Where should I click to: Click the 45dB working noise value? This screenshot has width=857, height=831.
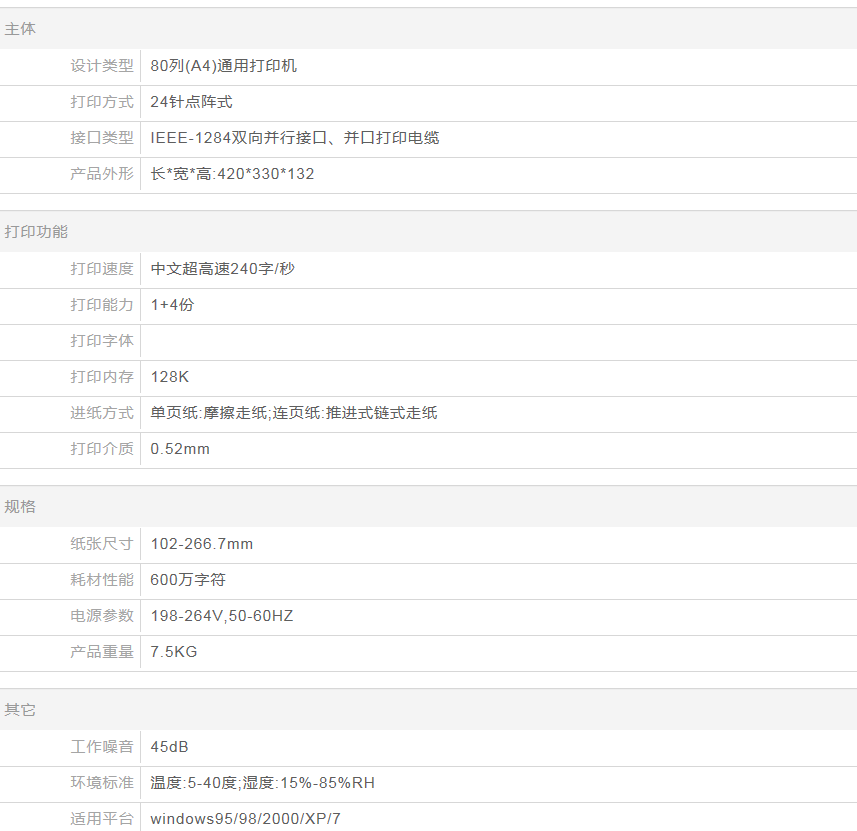169,747
